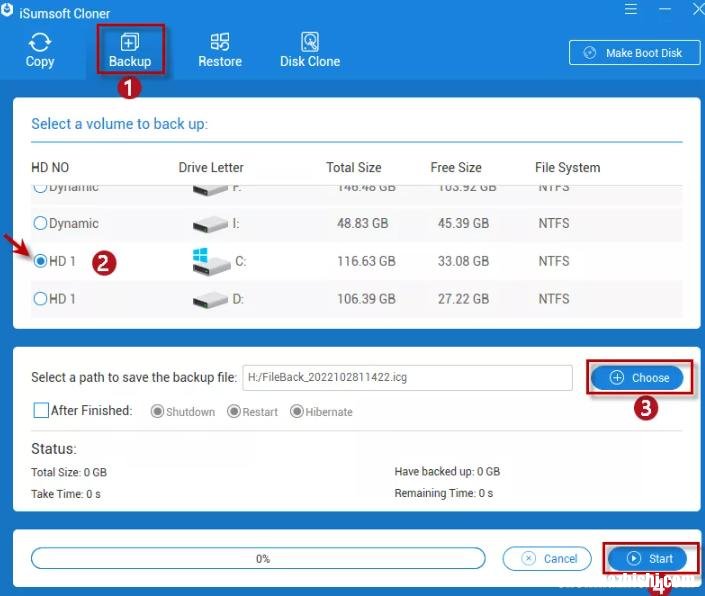Image resolution: width=705 pixels, height=596 pixels.
Task: Choose the Shutdown radio option
Action: (x=157, y=411)
